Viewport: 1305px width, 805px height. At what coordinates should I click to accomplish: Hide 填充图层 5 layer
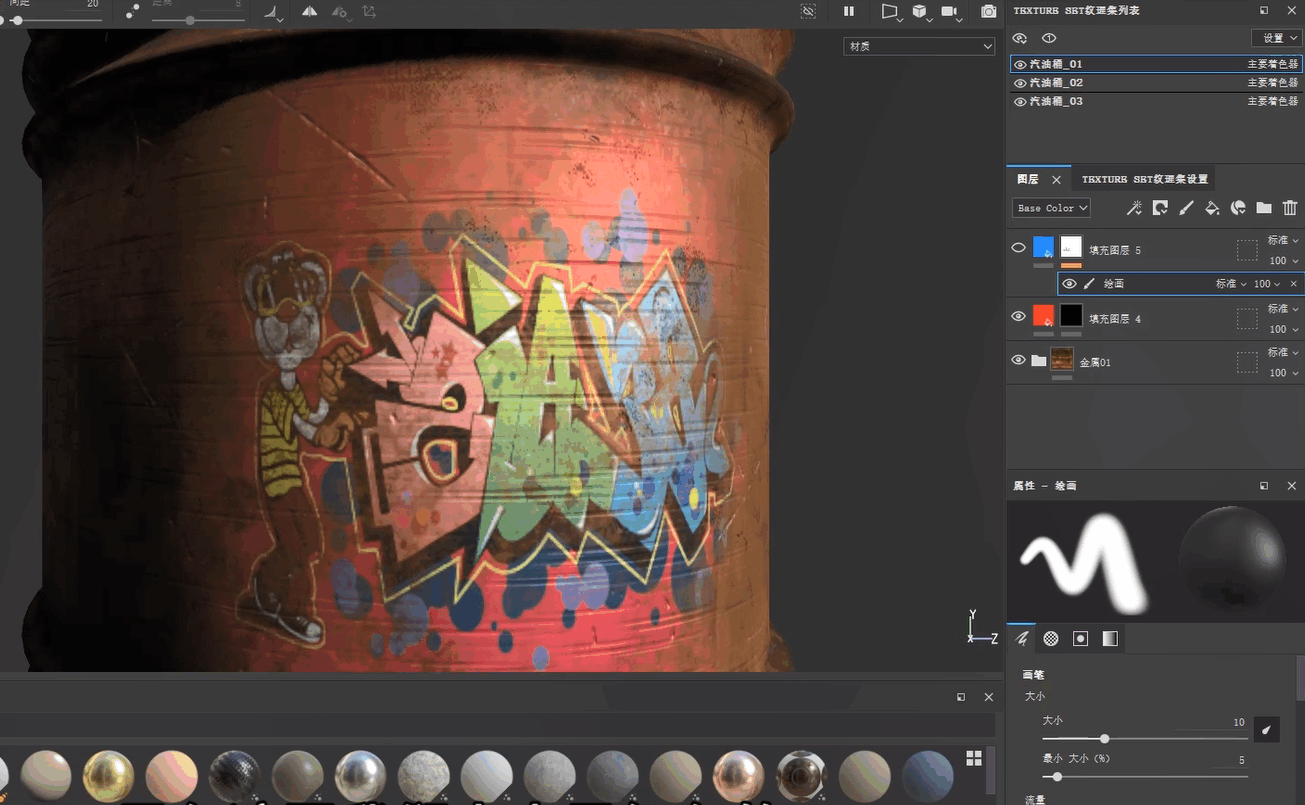1018,248
